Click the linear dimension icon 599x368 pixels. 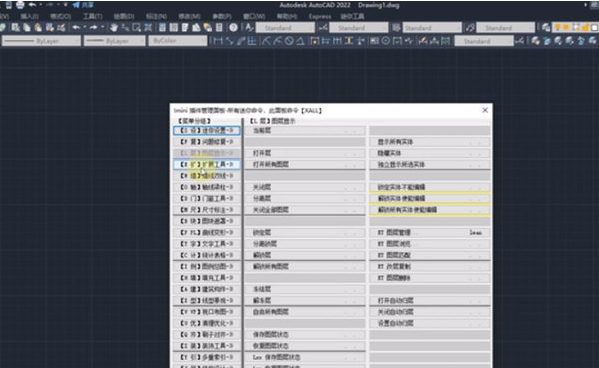(218, 41)
